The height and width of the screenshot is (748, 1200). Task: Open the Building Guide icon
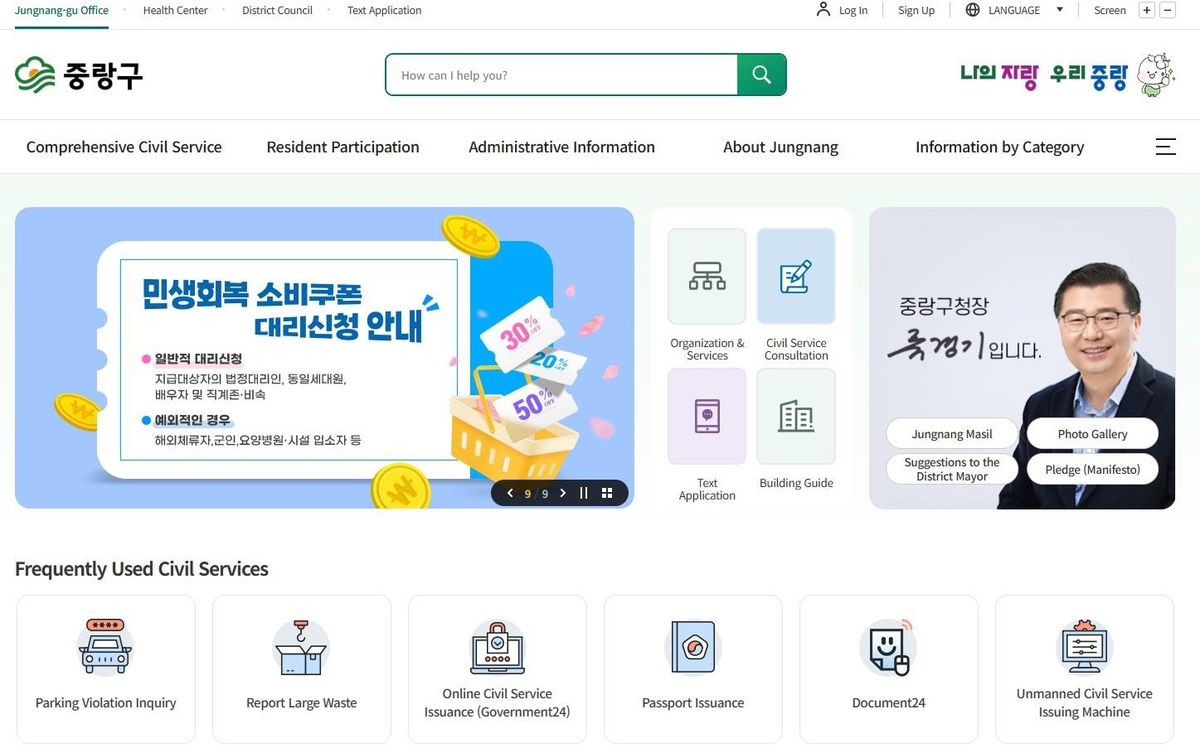[x=796, y=417]
